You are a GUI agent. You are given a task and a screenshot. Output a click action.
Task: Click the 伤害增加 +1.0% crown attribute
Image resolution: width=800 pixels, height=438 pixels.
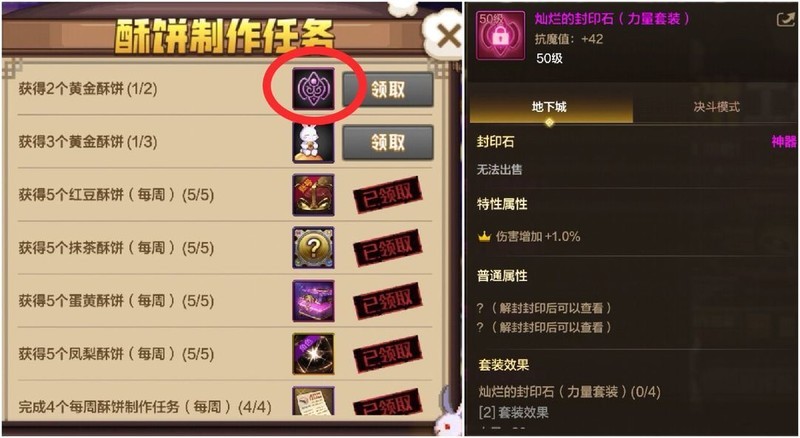pos(529,237)
